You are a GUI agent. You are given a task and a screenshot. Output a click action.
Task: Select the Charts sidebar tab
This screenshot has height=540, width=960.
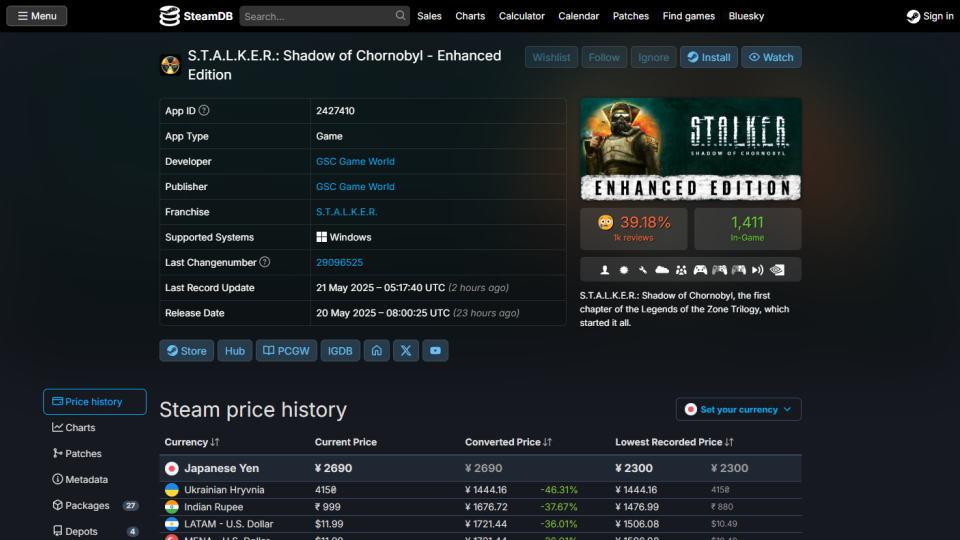click(95, 427)
